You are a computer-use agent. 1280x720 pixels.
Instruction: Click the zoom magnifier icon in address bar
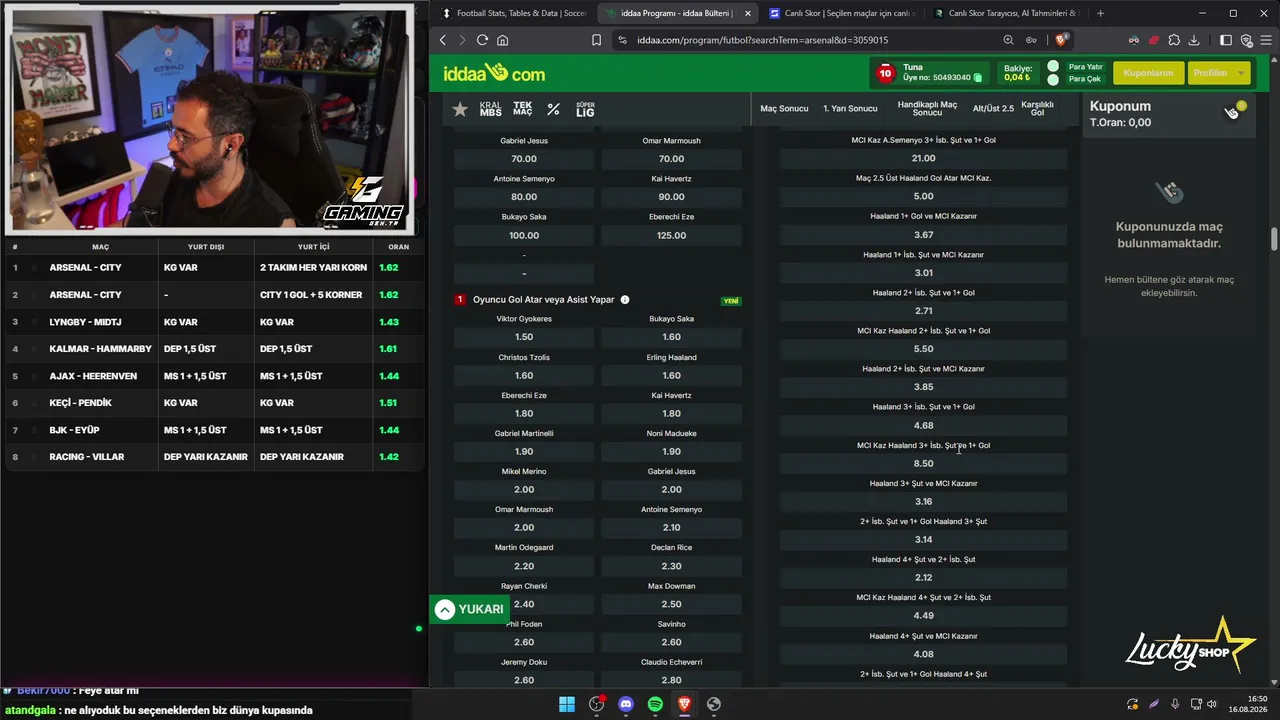[x=1008, y=40]
